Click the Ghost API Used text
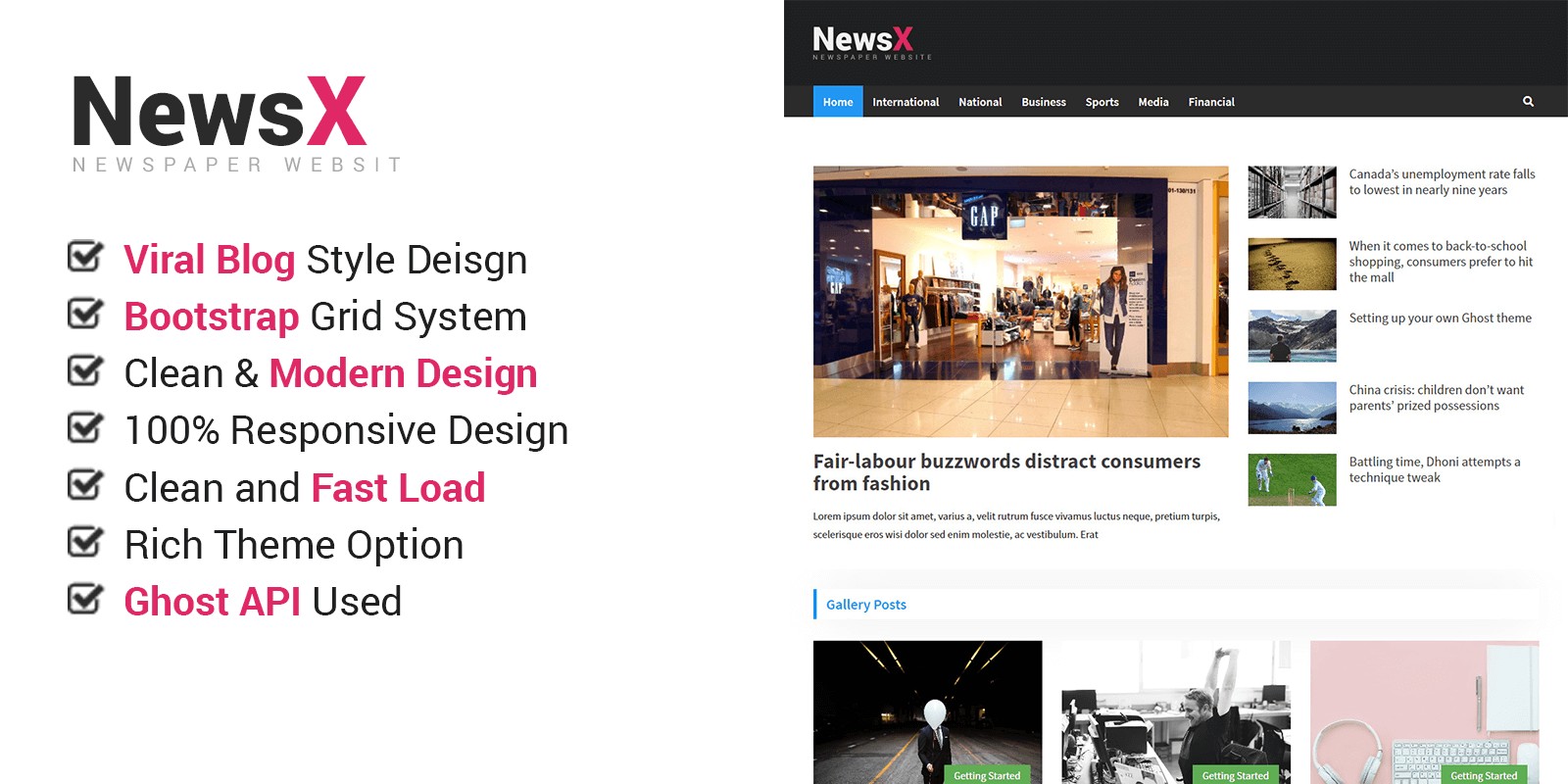 tap(263, 602)
